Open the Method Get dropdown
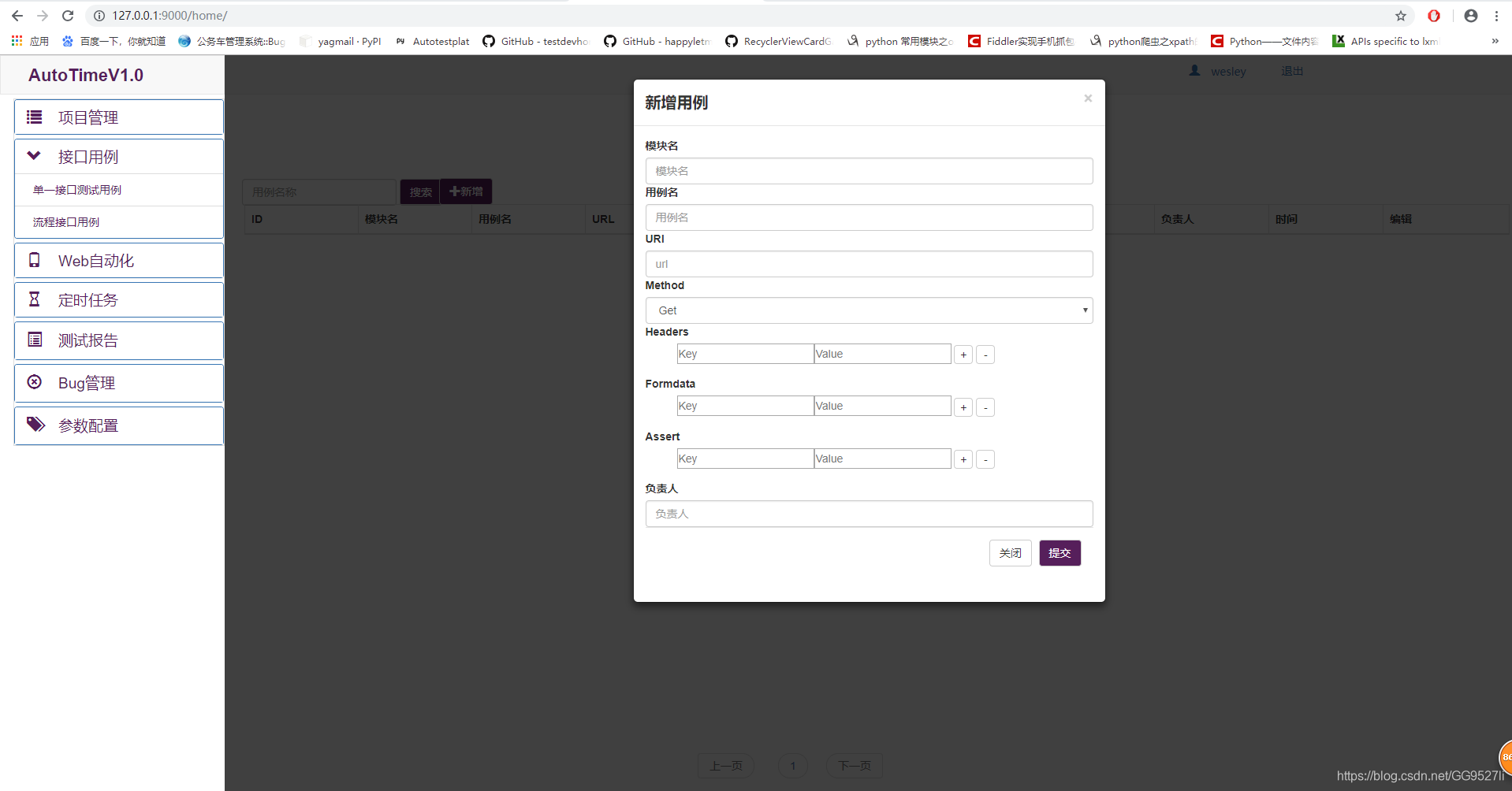 tap(869, 310)
